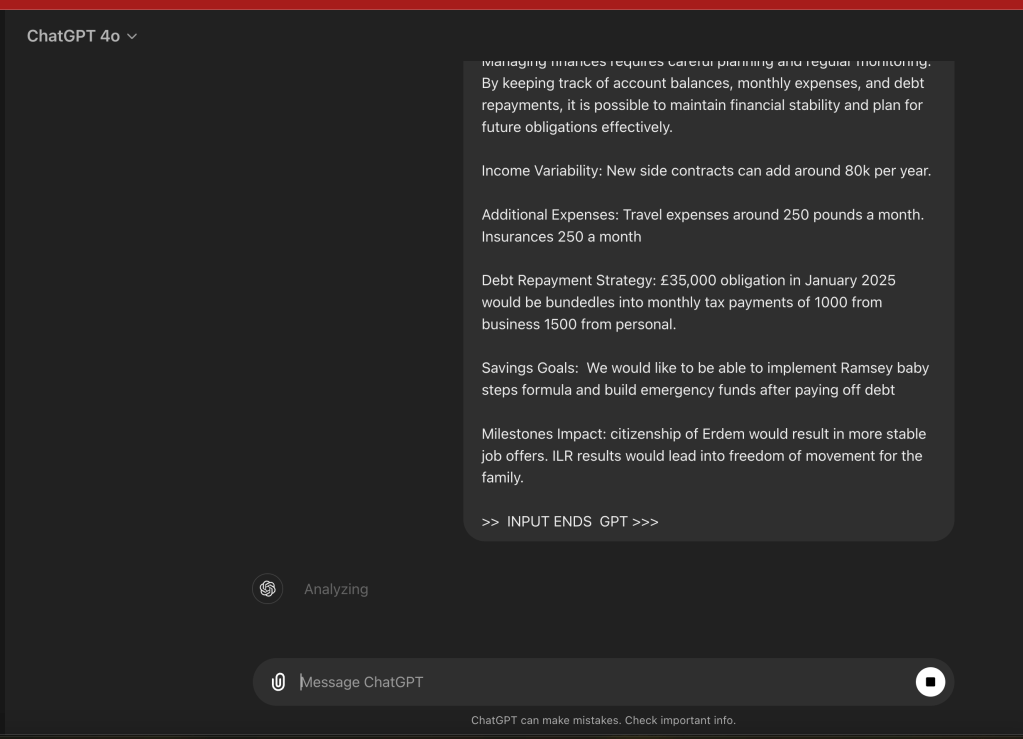This screenshot has height=739, width=1023.
Task: Click the Savings Goals paragraph
Action: [x=705, y=379]
